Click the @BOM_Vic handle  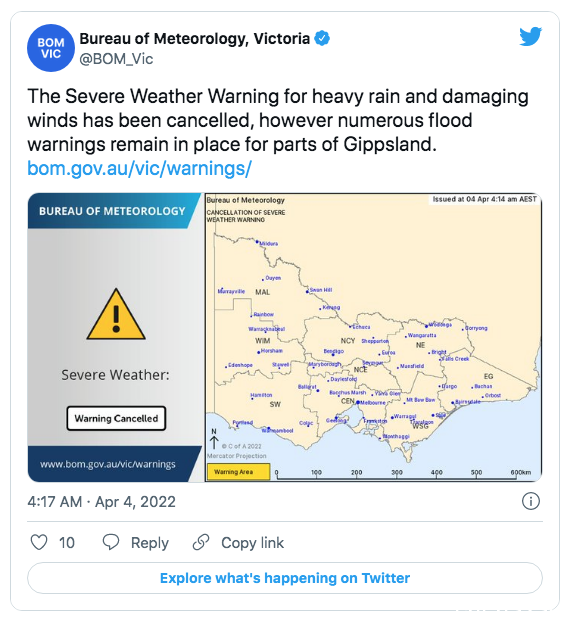(116, 59)
